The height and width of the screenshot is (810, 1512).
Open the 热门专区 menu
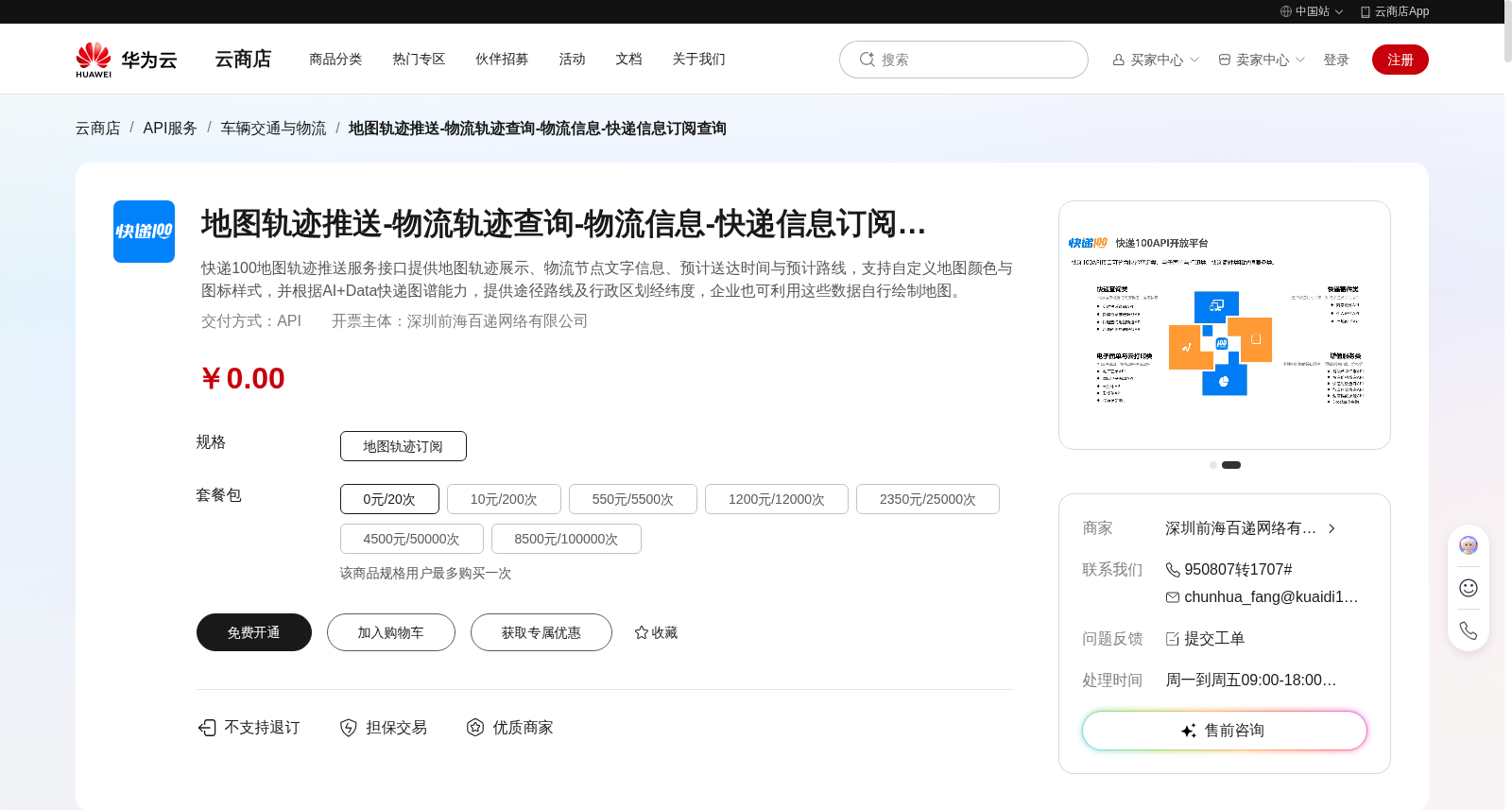click(419, 59)
